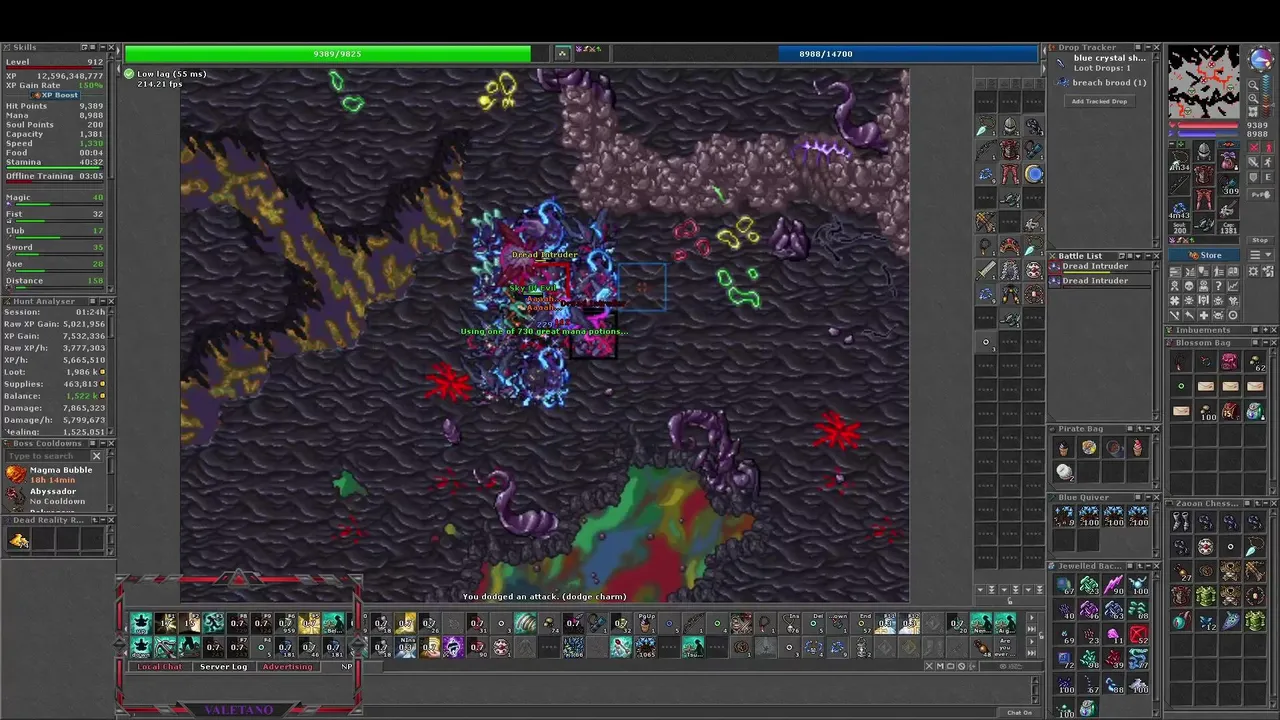Open the skull icon in widget grid
This screenshot has width=1280, height=720.
tap(1188, 285)
